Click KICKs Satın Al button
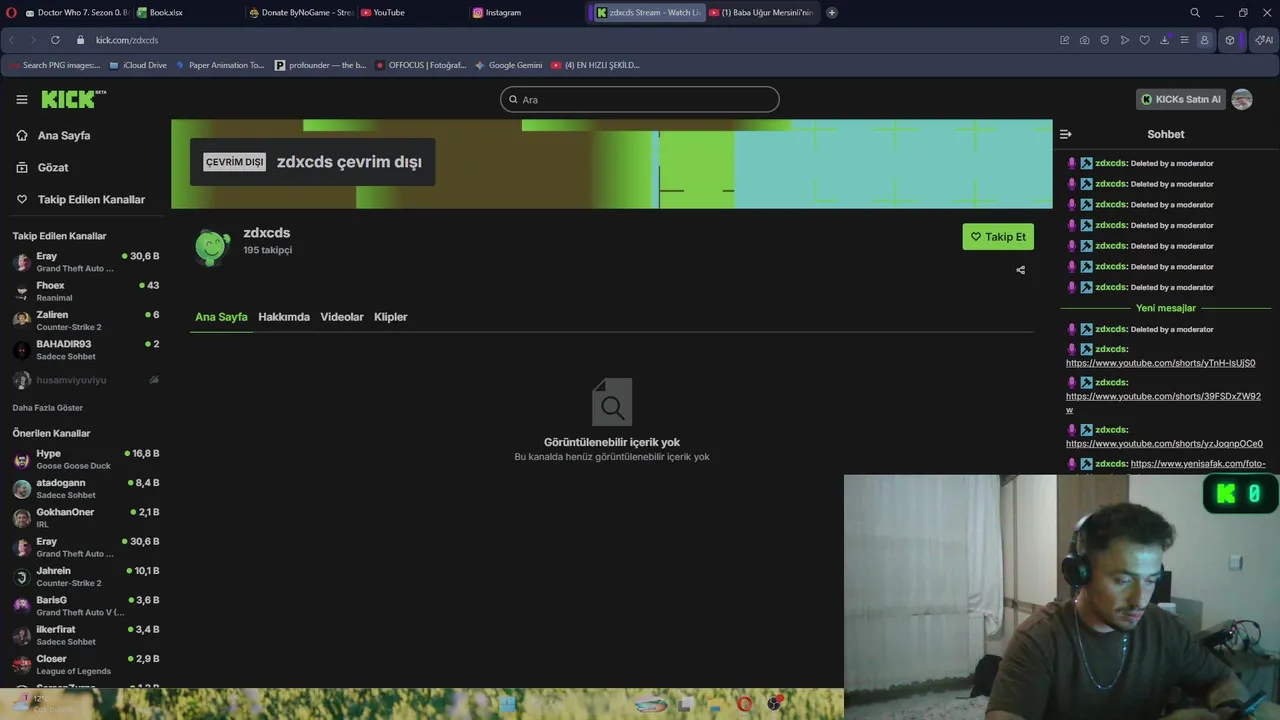The image size is (1280, 720). tap(1181, 99)
